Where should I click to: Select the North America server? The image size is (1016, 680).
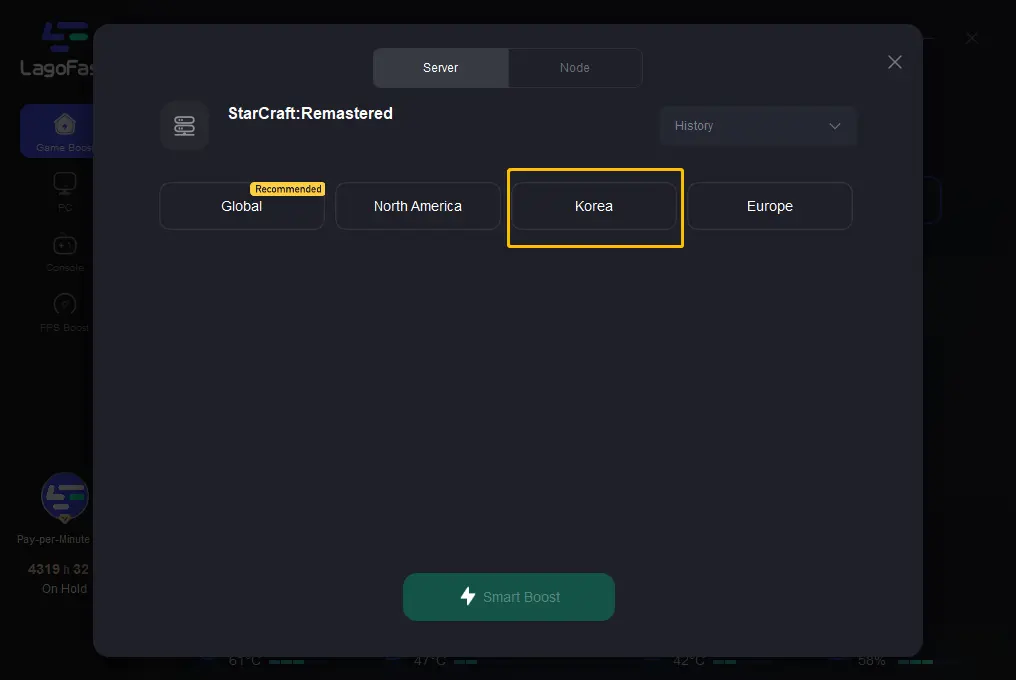(418, 206)
